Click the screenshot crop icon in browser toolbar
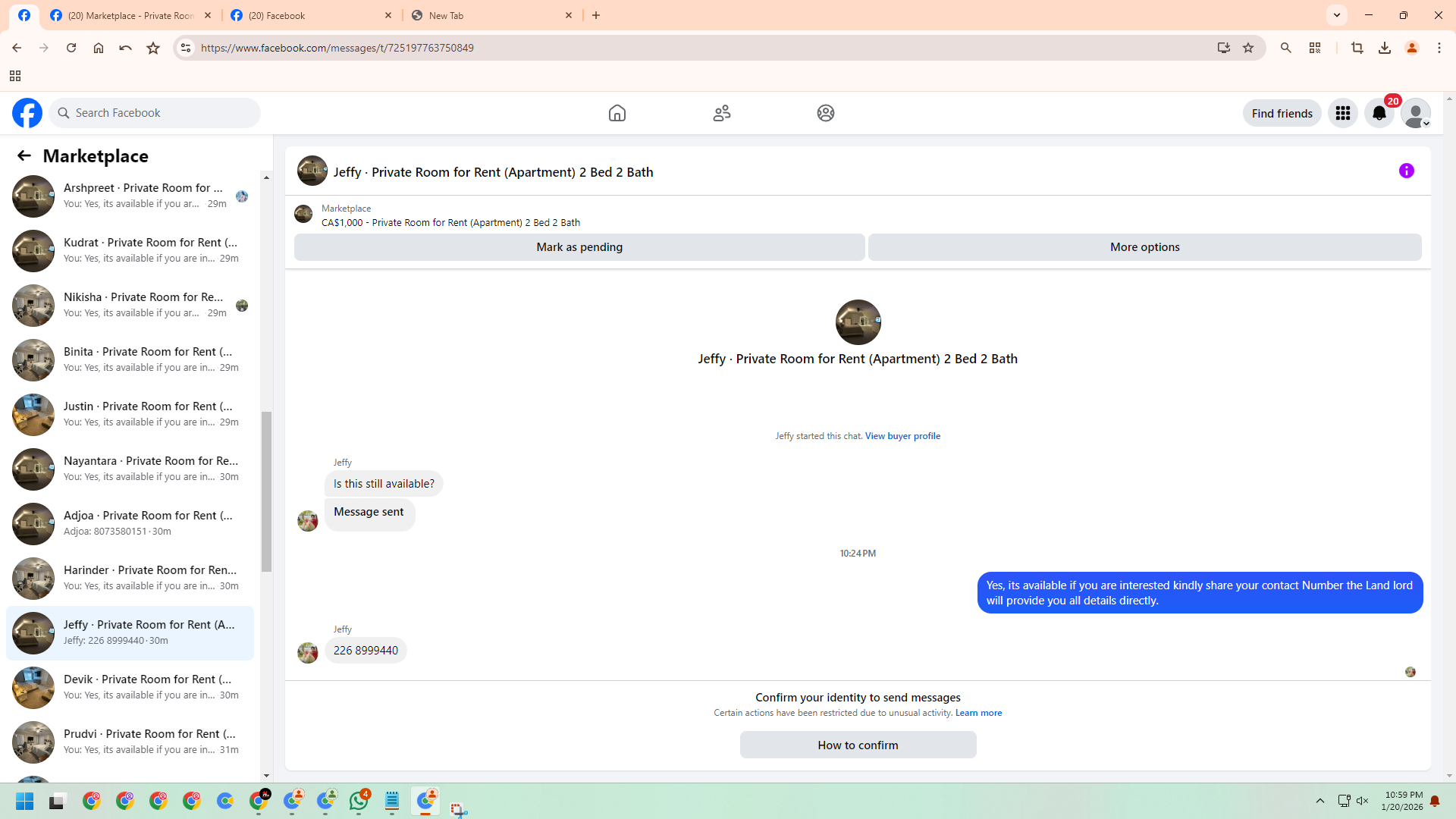 [1357, 48]
